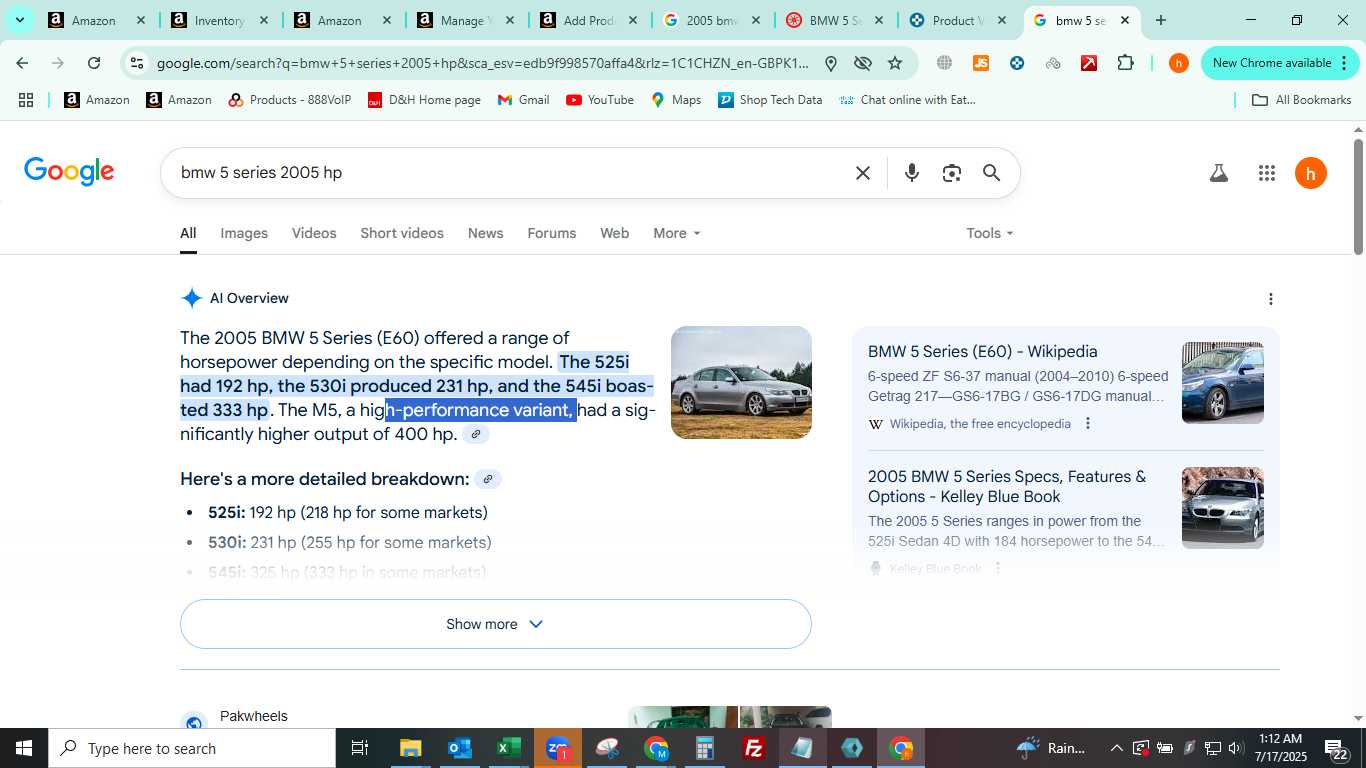Switch to News results tab

coord(485,233)
